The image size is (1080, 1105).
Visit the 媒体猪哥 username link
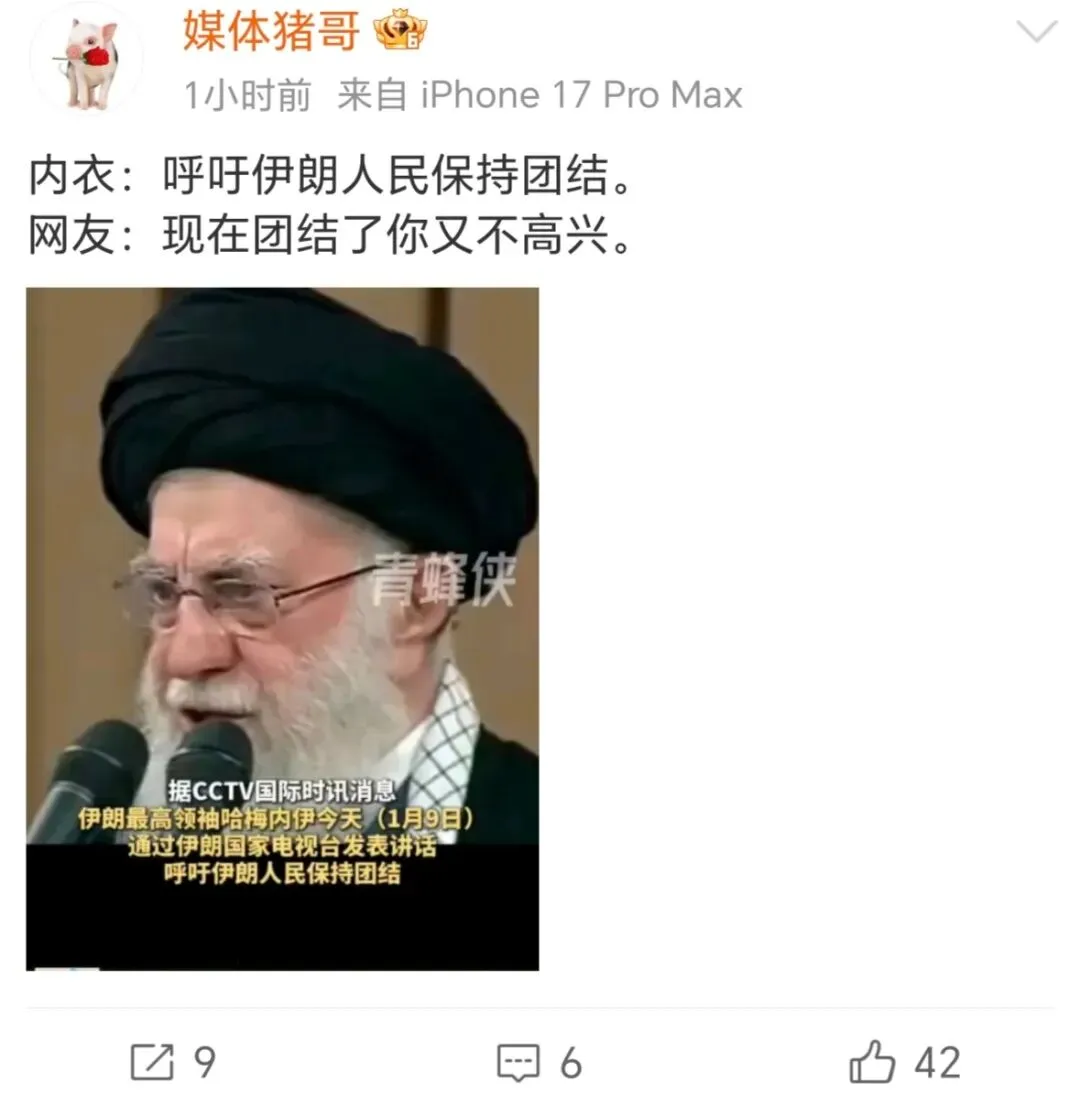[x=271, y=31]
